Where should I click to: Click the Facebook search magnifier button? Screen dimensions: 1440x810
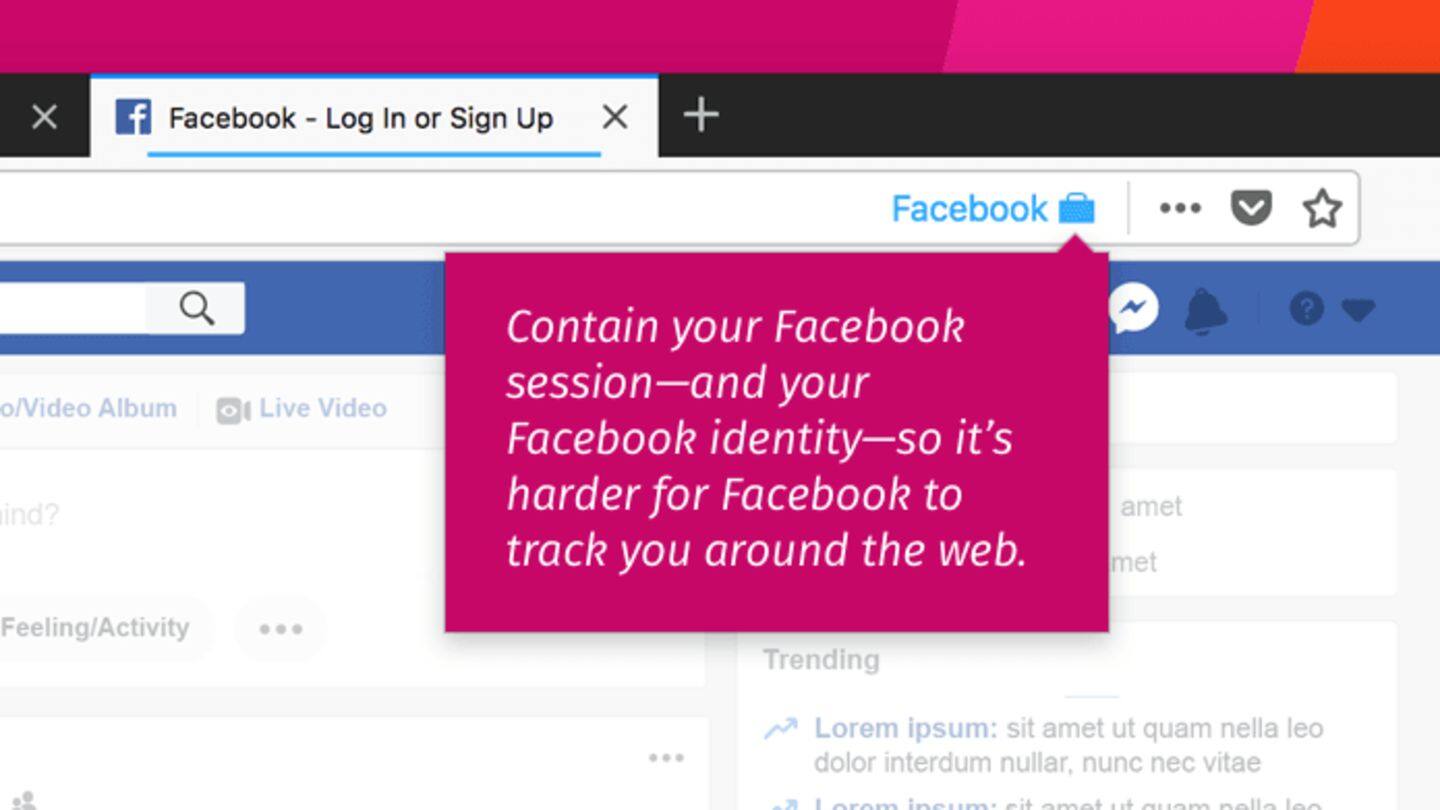click(196, 308)
